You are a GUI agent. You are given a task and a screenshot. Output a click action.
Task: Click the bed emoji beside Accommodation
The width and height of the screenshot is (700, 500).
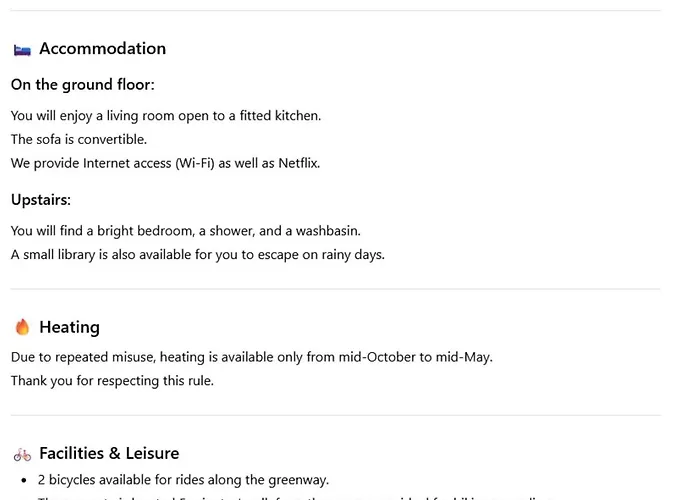(x=22, y=49)
